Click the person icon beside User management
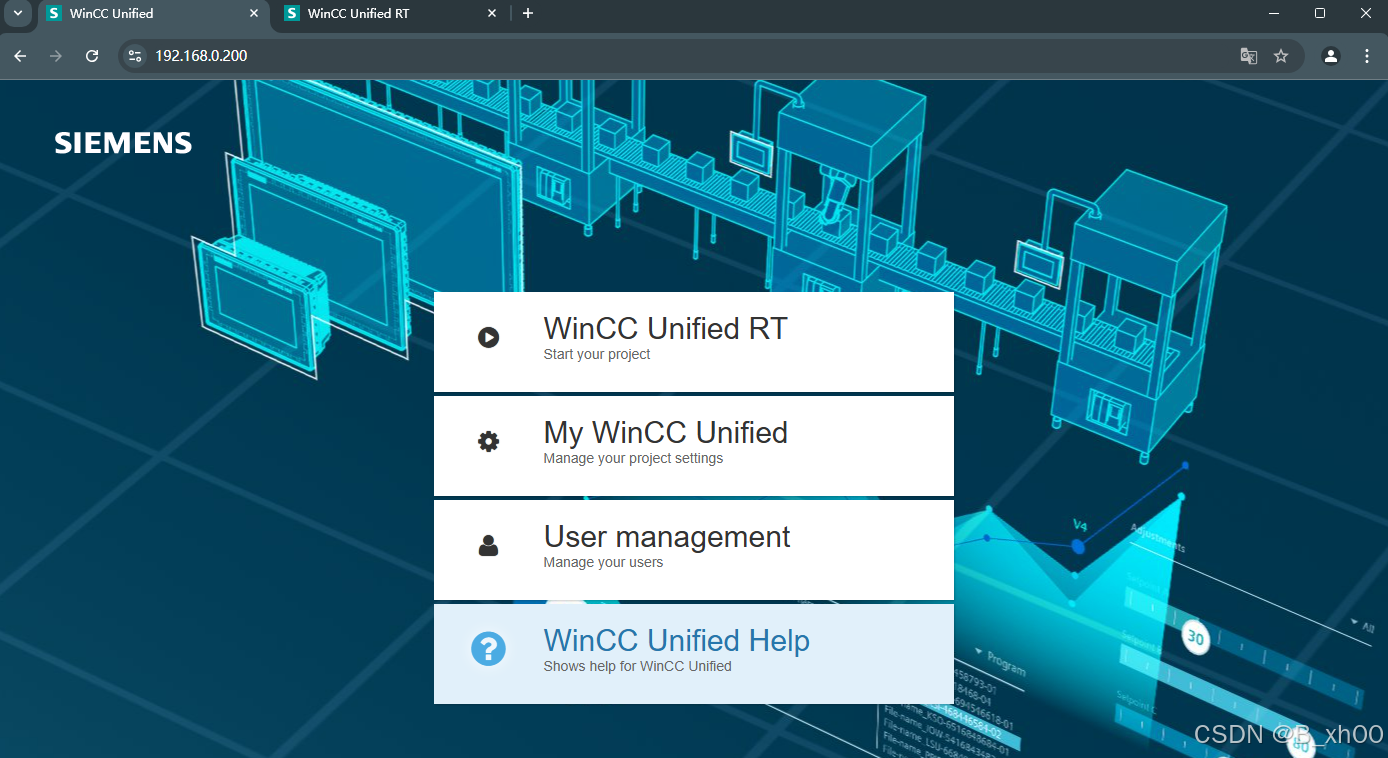This screenshot has height=758, width=1388. pos(488,545)
